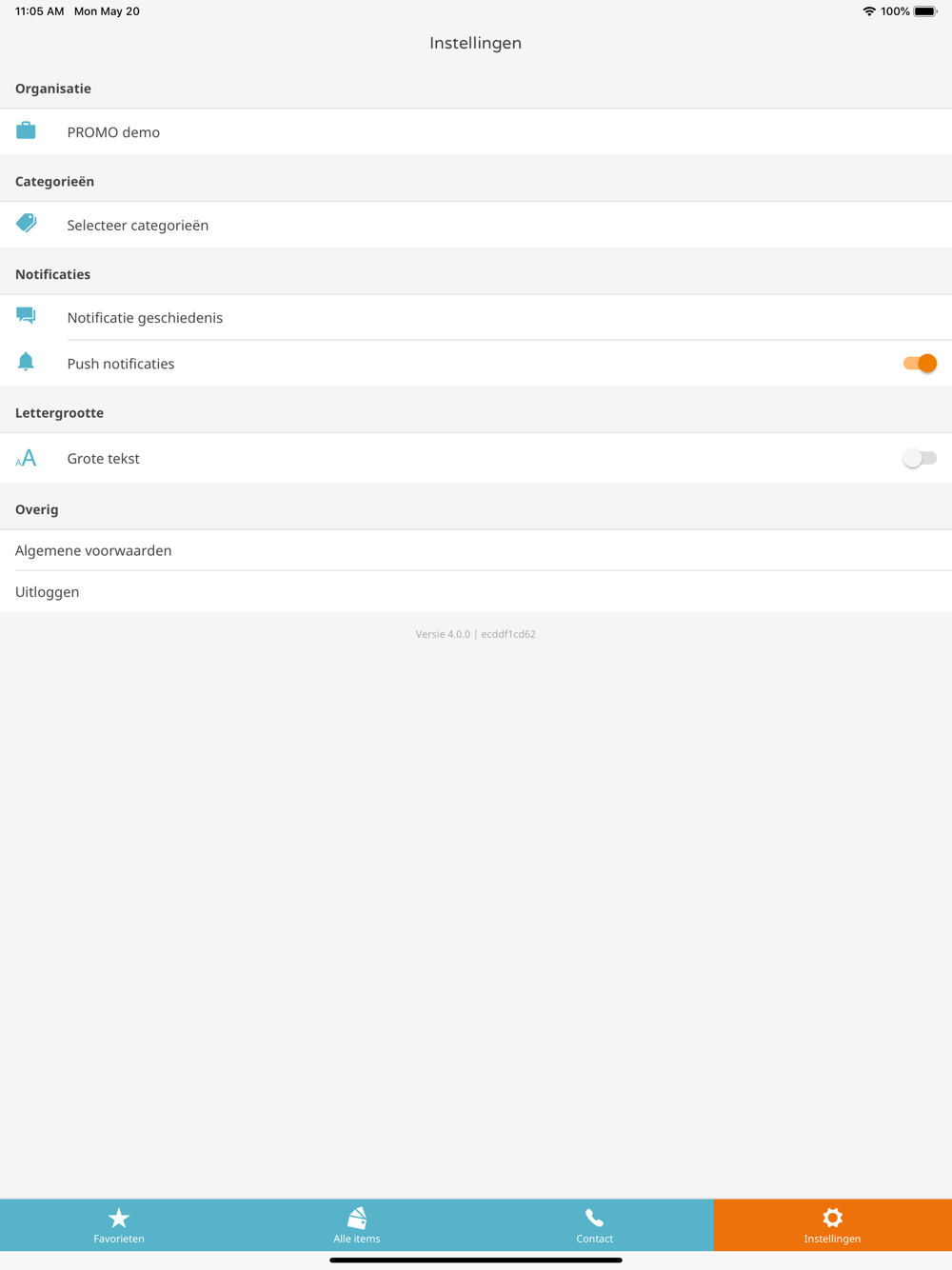Click the version number text
Screen dimensions: 952x1270
point(475,634)
